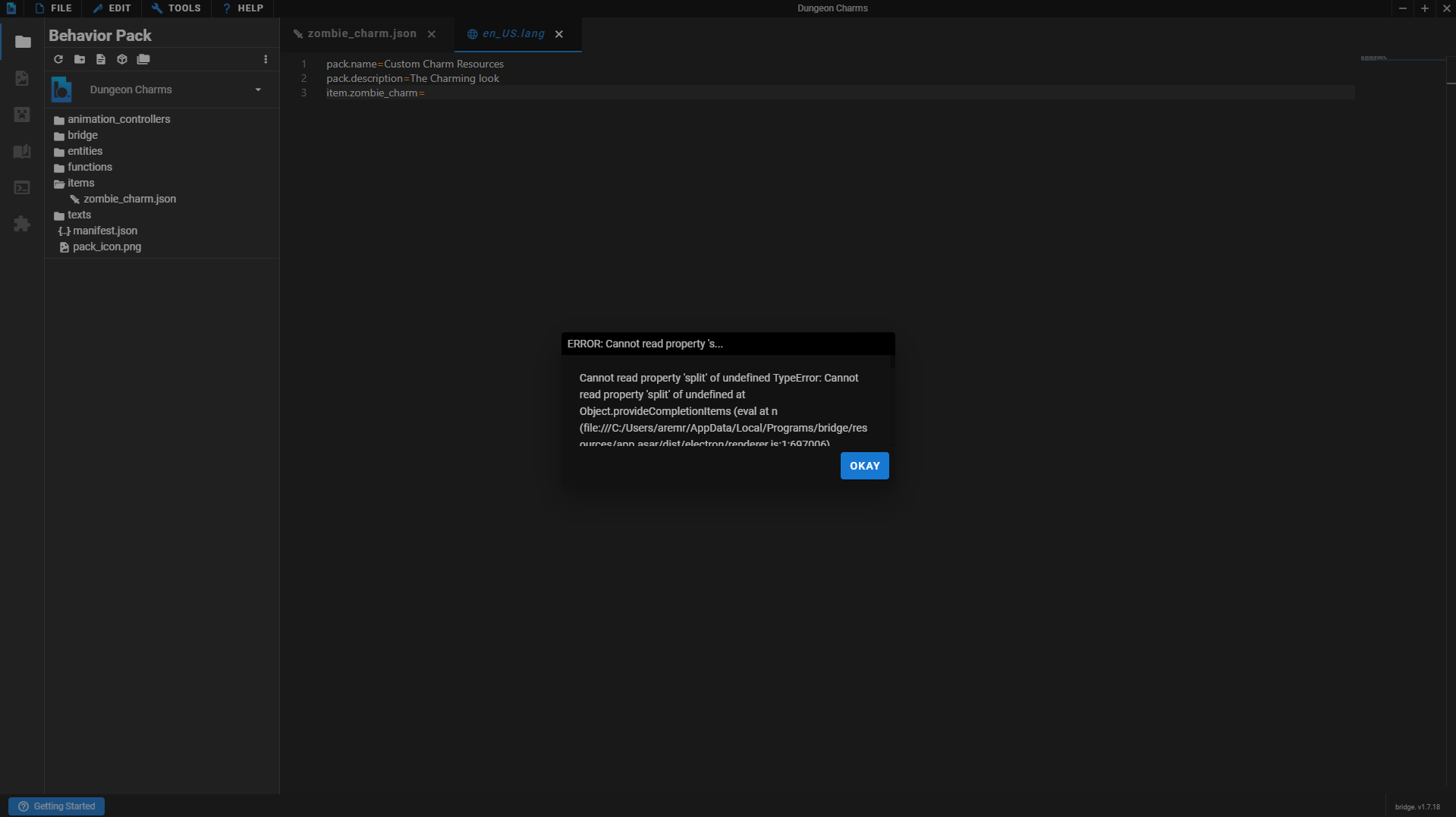This screenshot has height=817, width=1456.
Task: Collapse the items folder
Action: tap(80, 183)
